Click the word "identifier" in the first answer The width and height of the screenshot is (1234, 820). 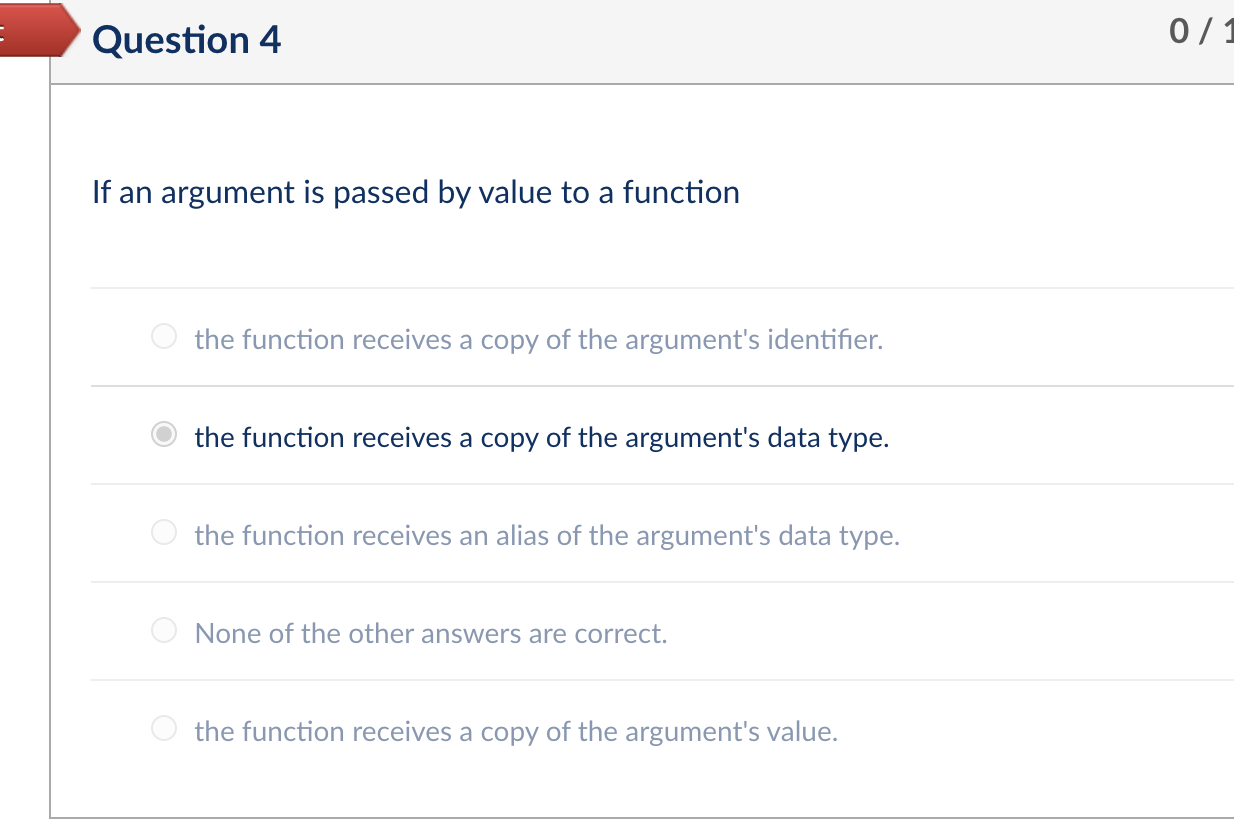tap(824, 340)
